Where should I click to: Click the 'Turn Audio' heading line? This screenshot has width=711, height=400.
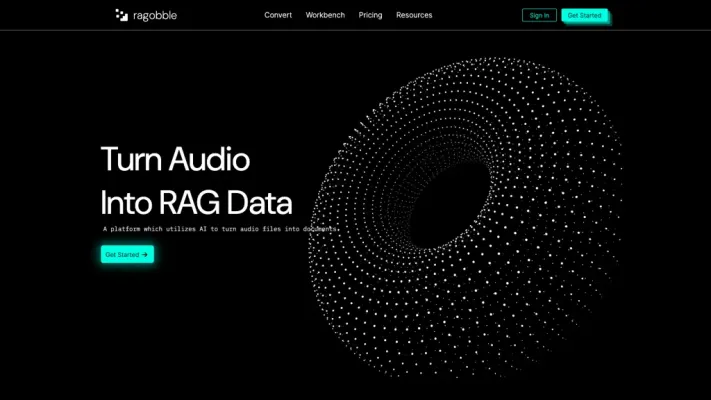175,159
